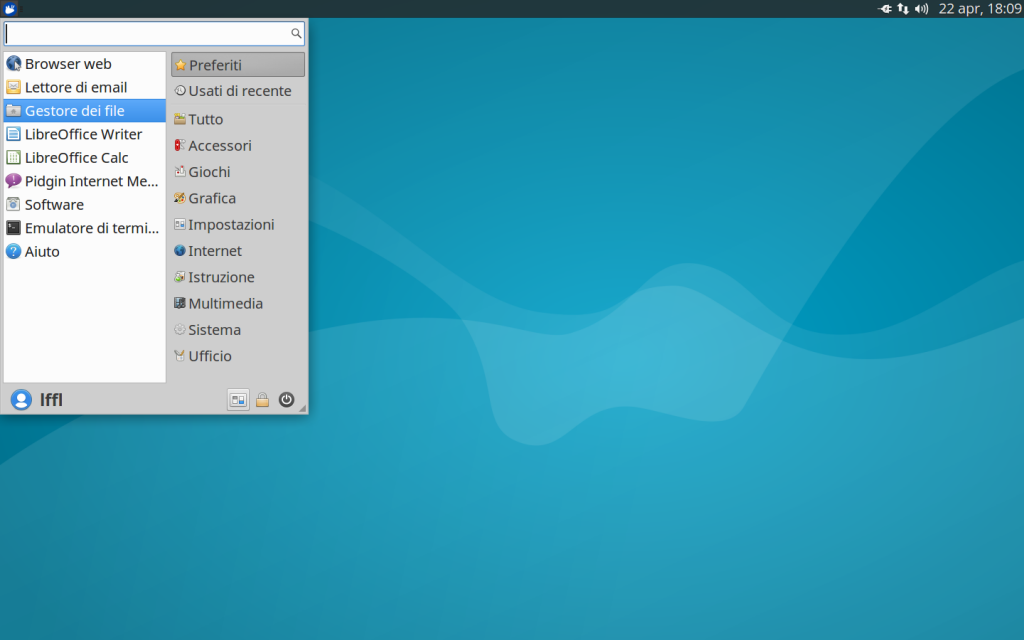This screenshot has height=640, width=1024.
Task: Expand the Impostazioni category
Action: [230, 225]
